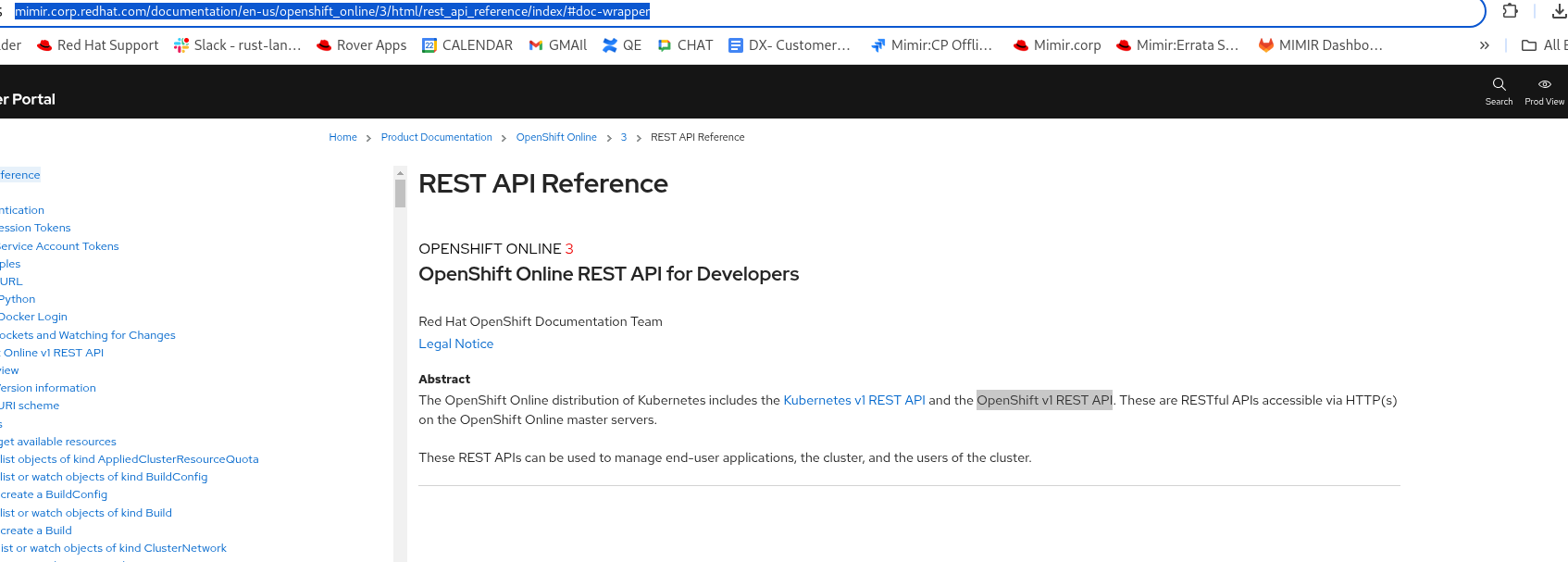Select OpenShift Online in the breadcrumb
The width and height of the screenshot is (1568, 562).
pos(556,137)
